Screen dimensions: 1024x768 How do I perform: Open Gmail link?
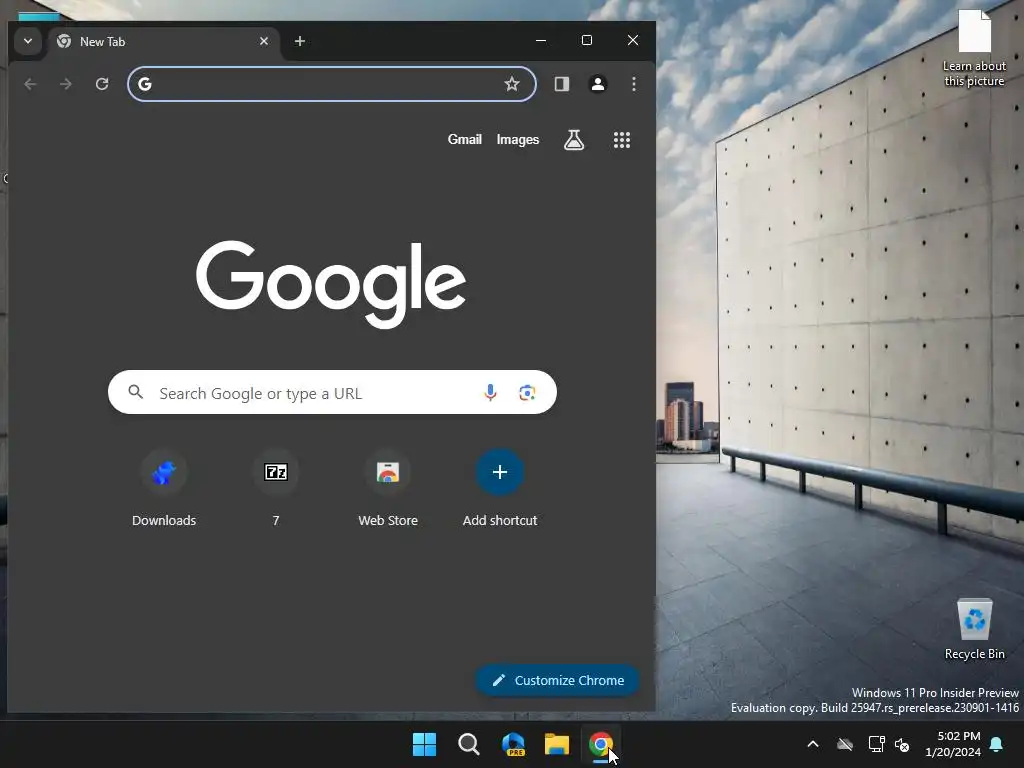point(464,139)
